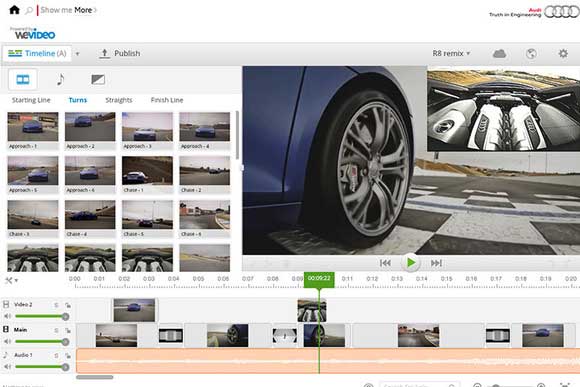The image size is (580, 387).
Task: Adjust the Video 2 volume slider
Action: point(42,316)
